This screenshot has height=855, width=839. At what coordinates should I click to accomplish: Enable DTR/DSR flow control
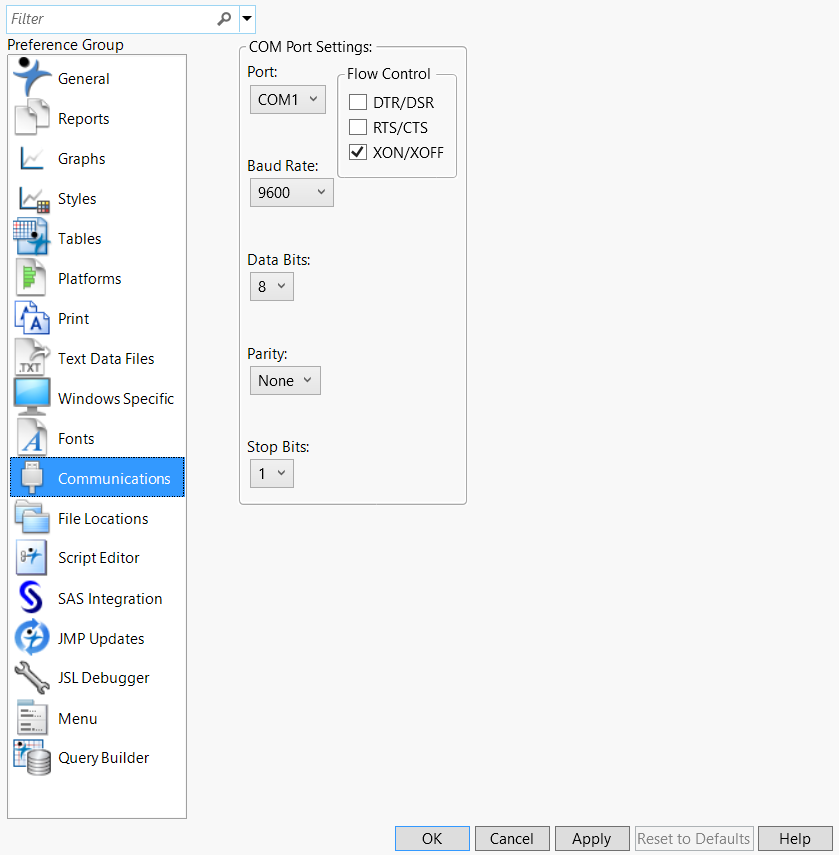(358, 102)
